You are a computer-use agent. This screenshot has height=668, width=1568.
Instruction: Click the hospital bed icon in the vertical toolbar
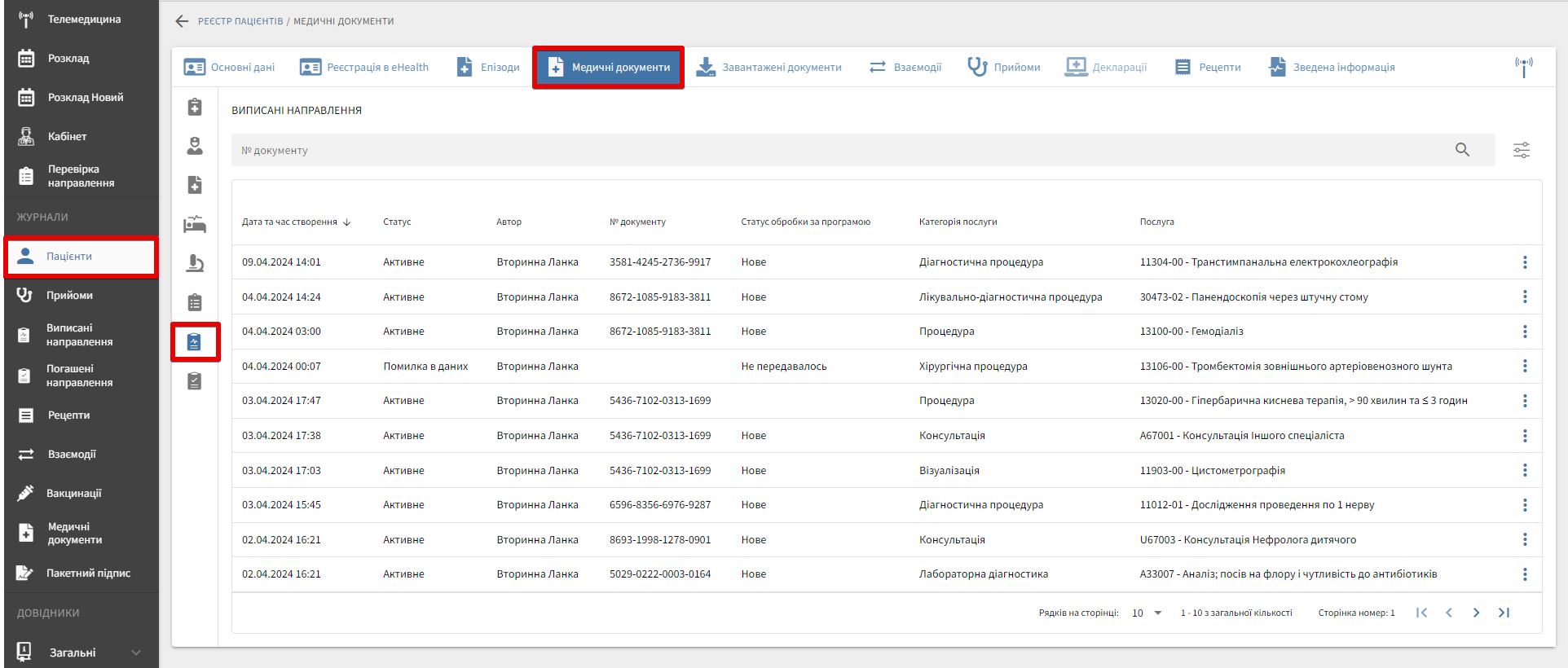pyautogui.click(x=195, y=224)
